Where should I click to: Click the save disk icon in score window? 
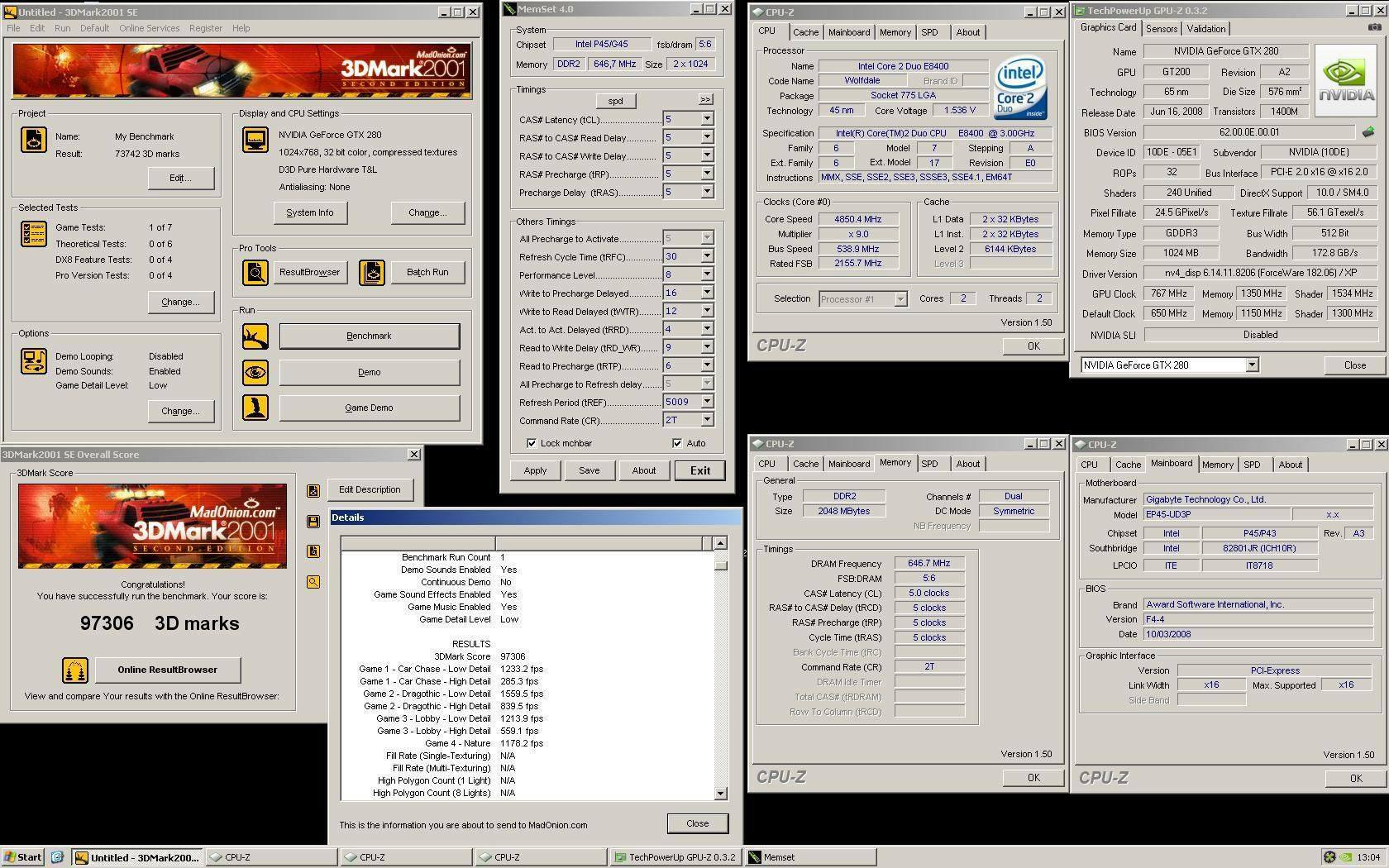[313, 521]
